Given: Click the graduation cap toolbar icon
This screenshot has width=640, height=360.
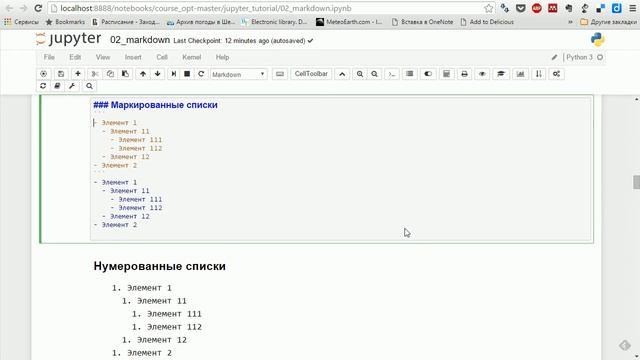Looking at the screenshot, I should [x=501, y=74].
